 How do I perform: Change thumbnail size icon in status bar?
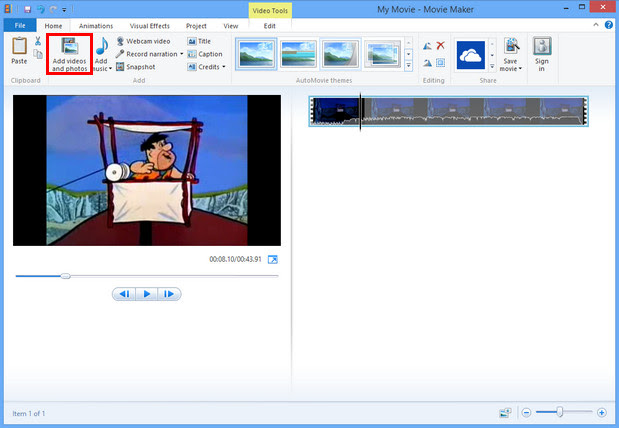tap(505, 413)
